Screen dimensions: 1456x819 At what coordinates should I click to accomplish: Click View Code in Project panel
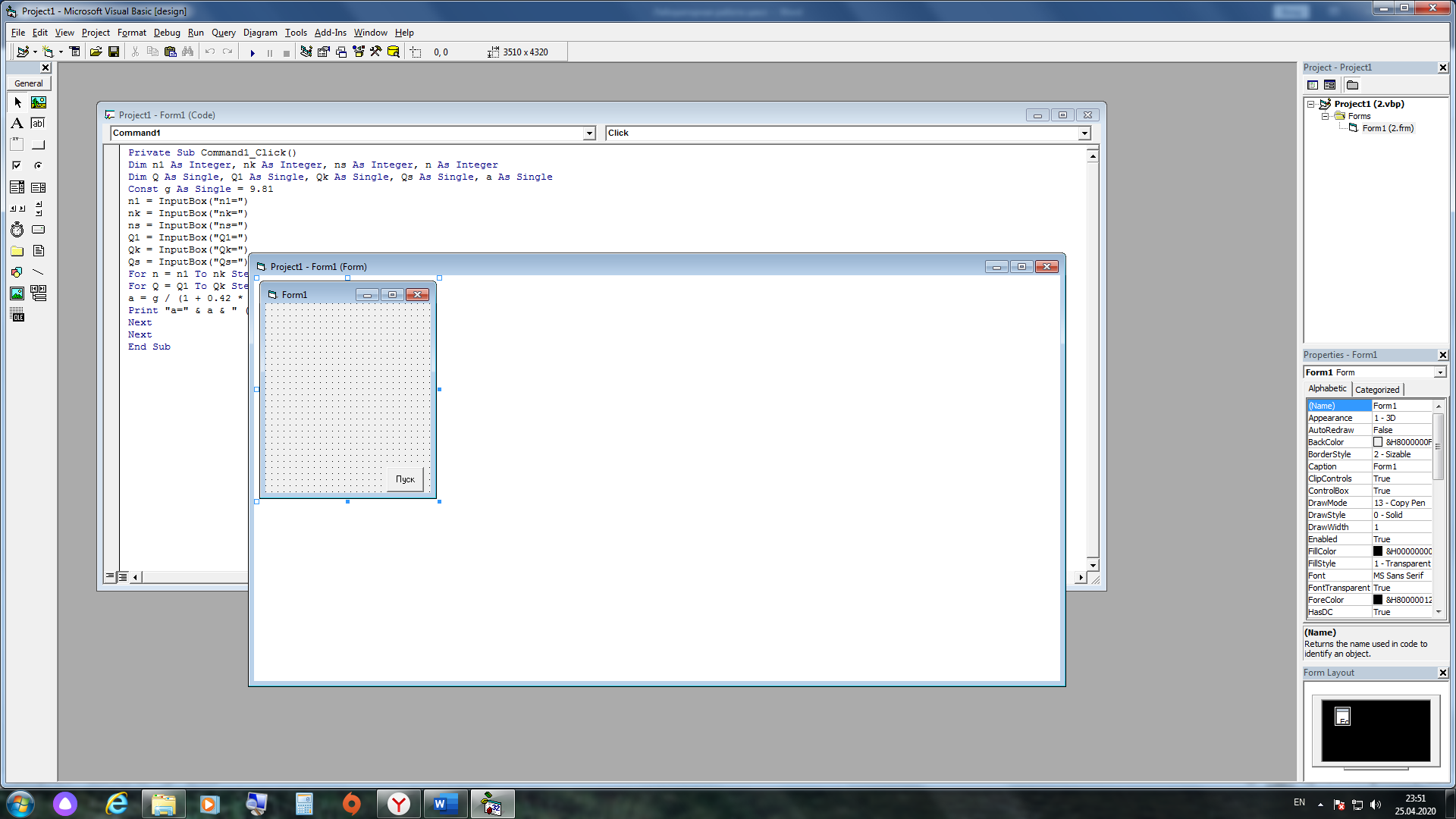click(x=1313, y=85)
